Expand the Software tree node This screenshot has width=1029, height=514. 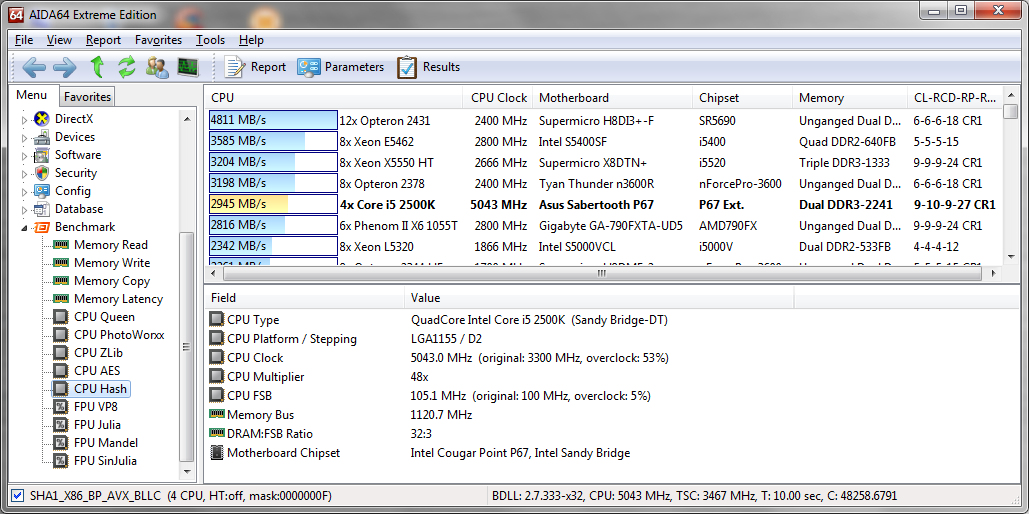pyautogui.click(x=25, y=156)
